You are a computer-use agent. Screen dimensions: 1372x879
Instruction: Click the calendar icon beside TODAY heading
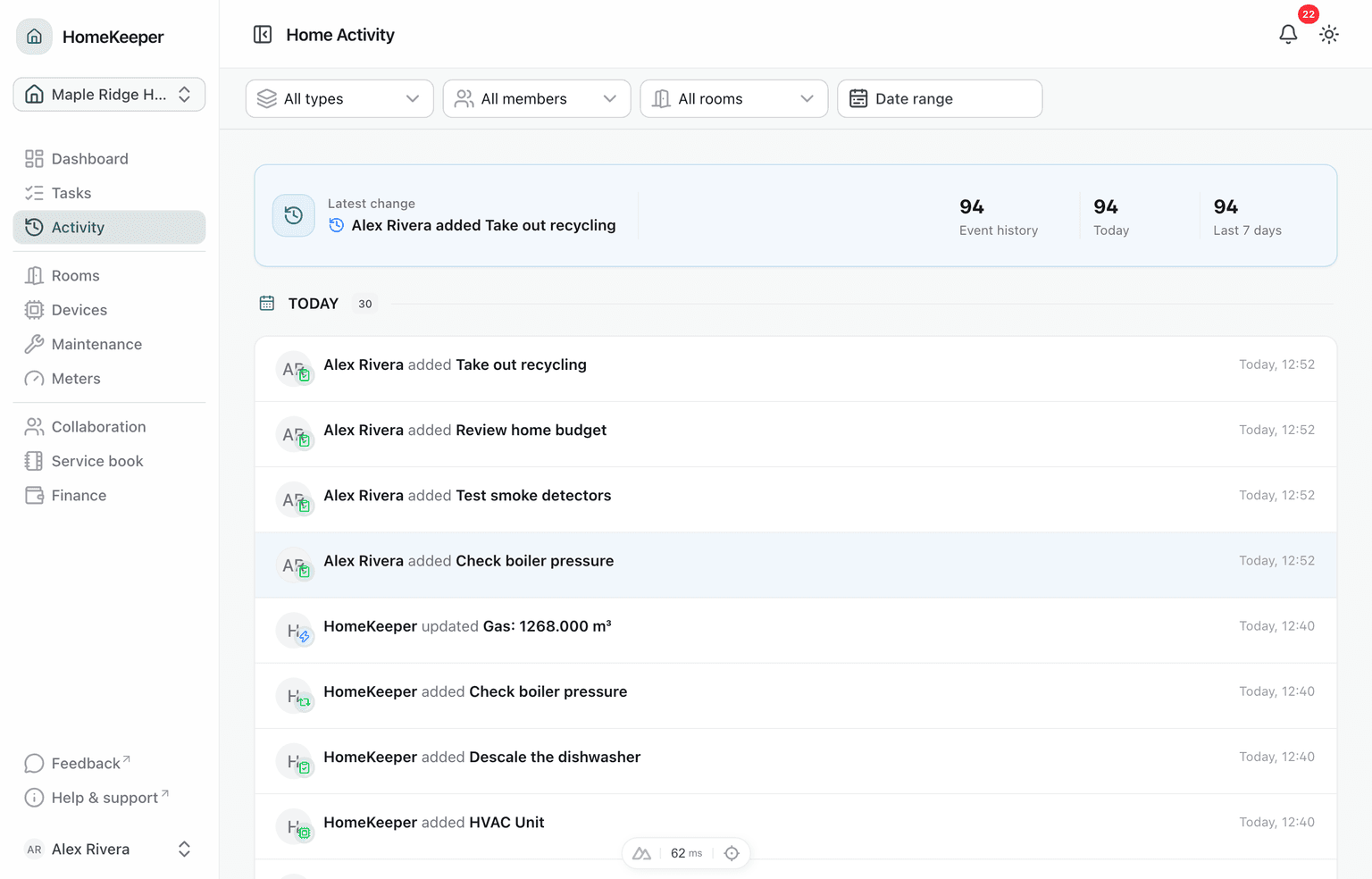point(267,304)
